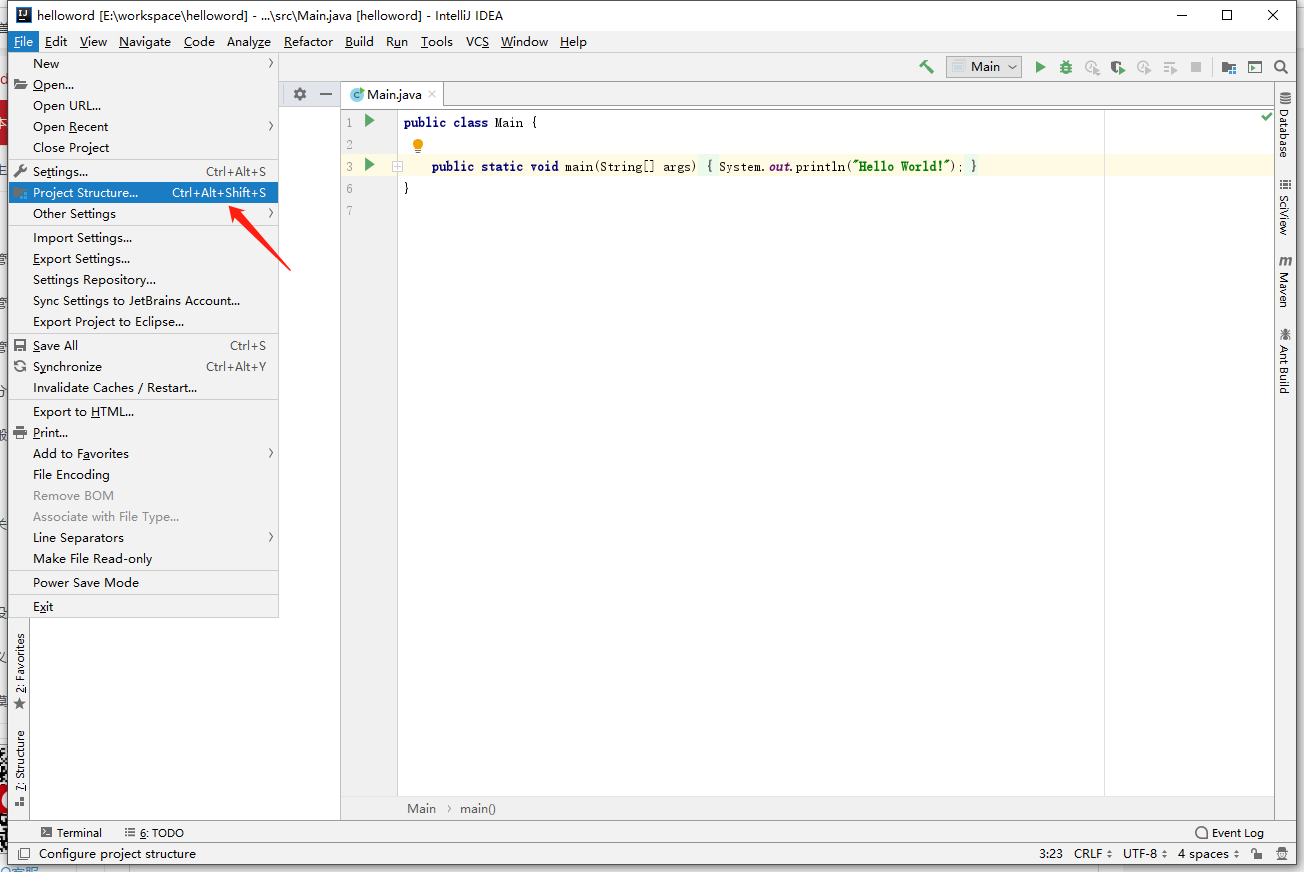
Task: Select Exit from File menu
Action: coord(143,606)
